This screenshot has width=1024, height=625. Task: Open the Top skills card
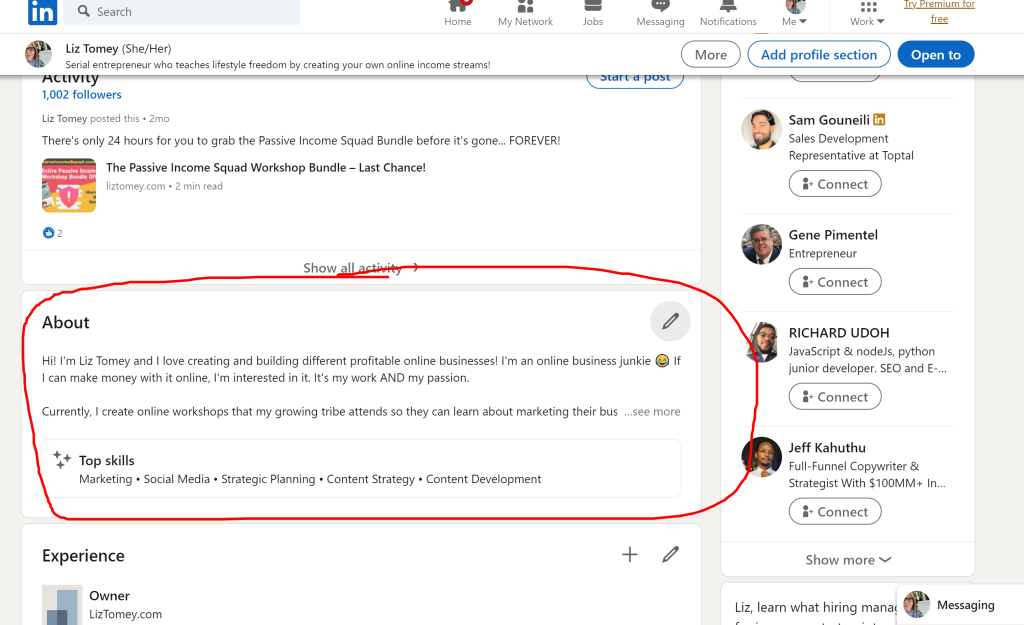[361, 468]
